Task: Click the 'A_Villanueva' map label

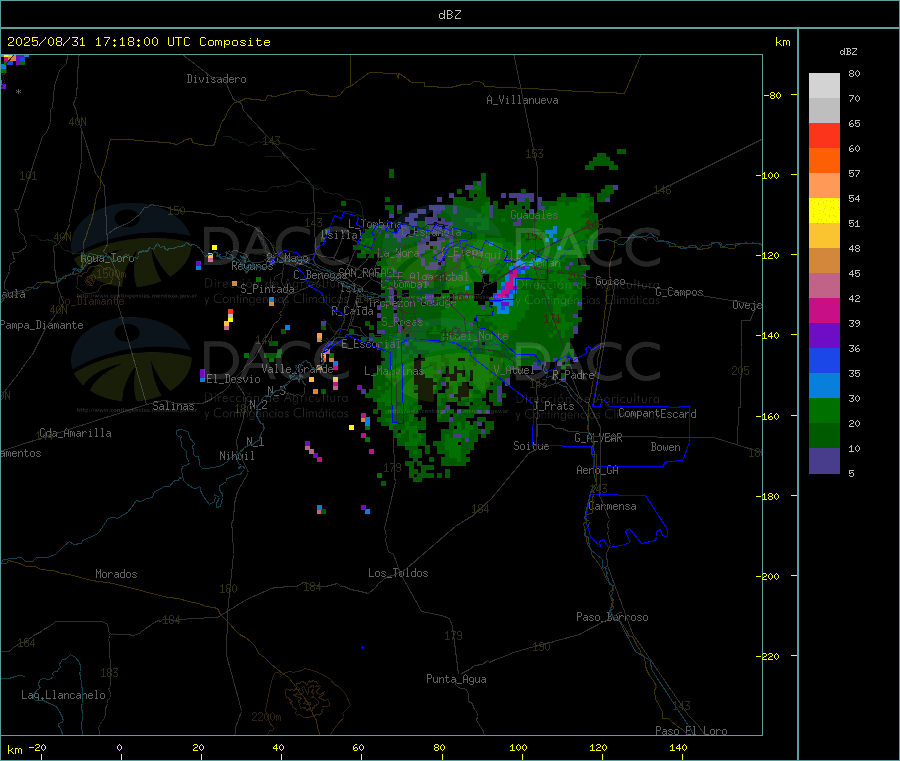Action: 522,100
